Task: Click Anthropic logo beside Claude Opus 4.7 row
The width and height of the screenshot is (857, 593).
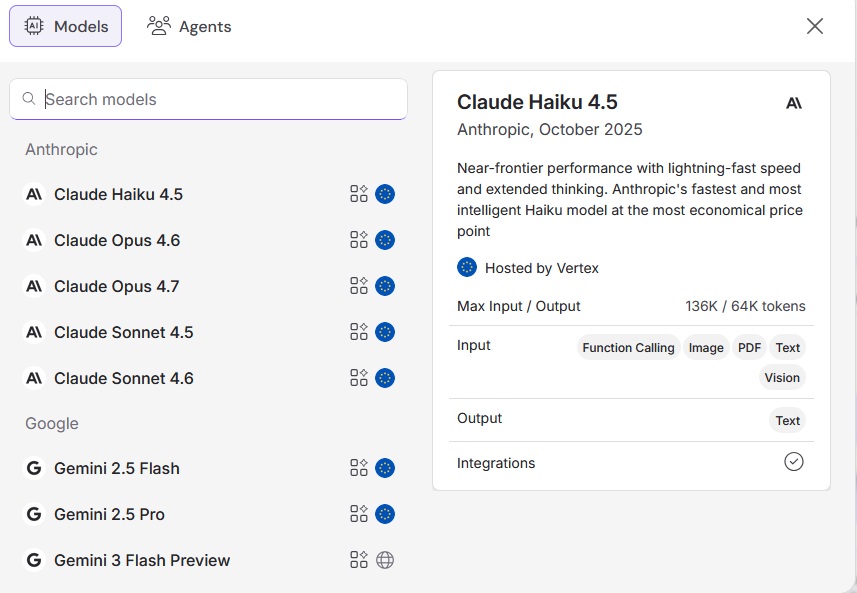Action: [34, 286]
